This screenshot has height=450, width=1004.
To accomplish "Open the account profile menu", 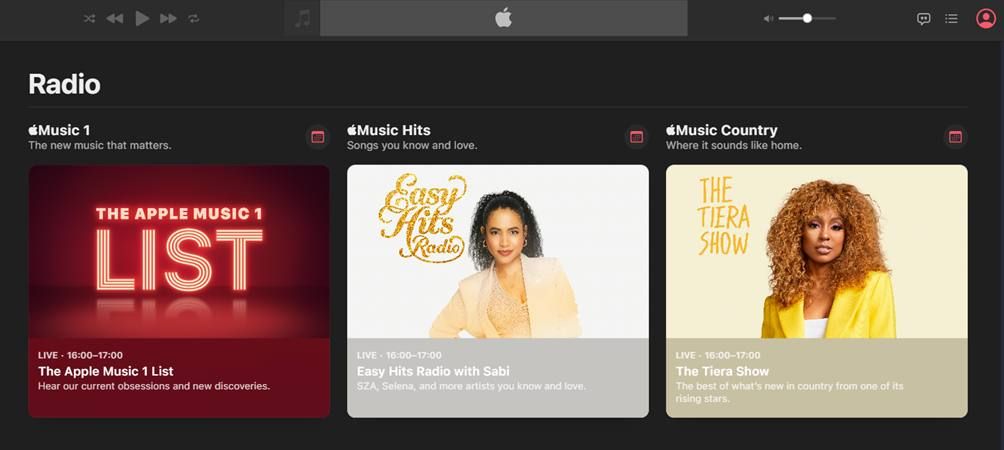I will click(x=985, y=19).
